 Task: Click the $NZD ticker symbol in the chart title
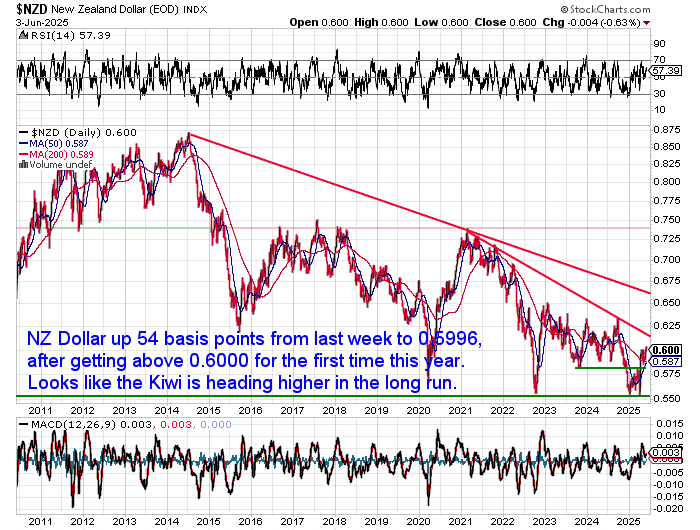click(32, 8)
